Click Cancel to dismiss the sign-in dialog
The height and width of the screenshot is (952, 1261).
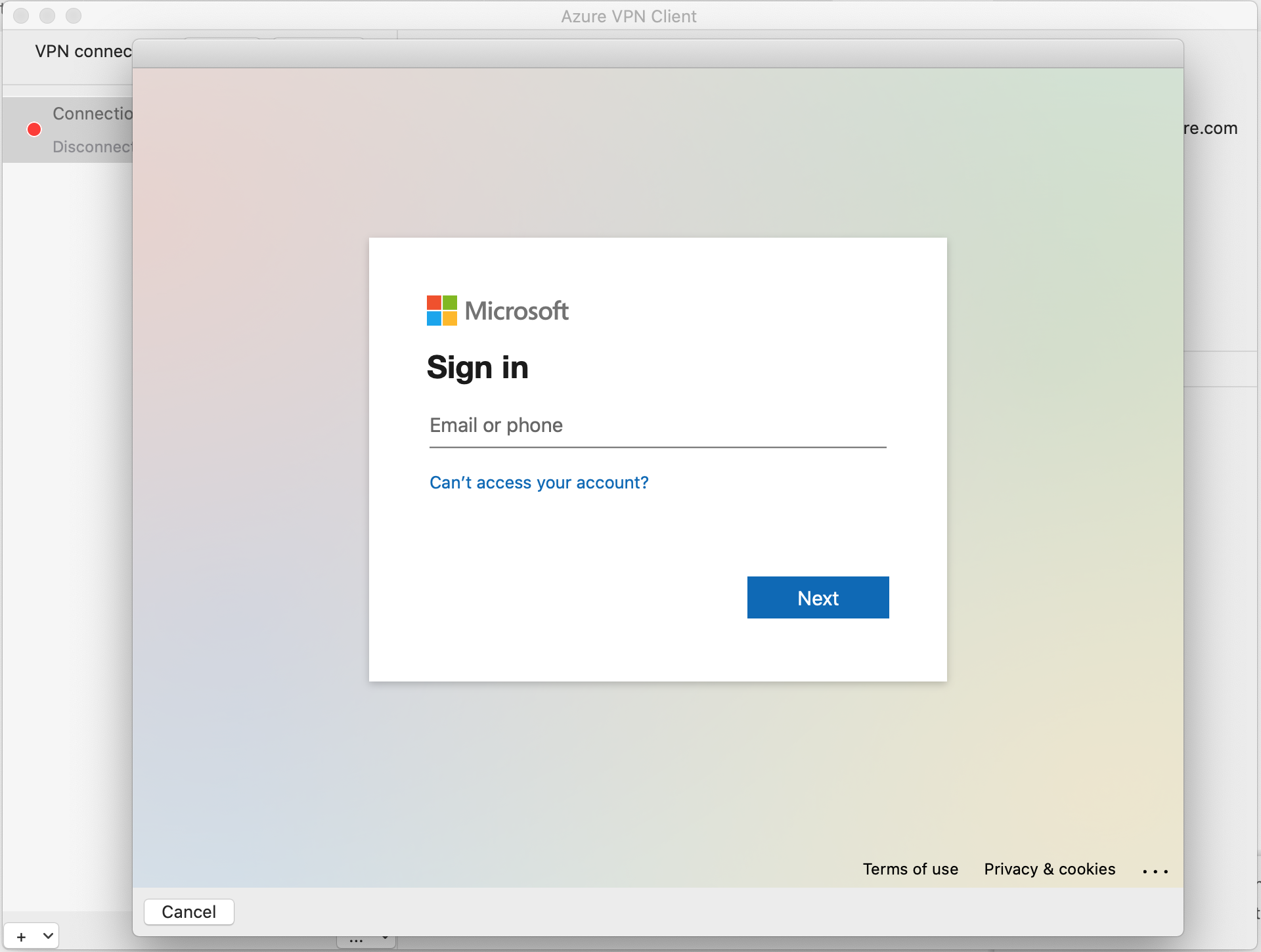tap(191, 910)
